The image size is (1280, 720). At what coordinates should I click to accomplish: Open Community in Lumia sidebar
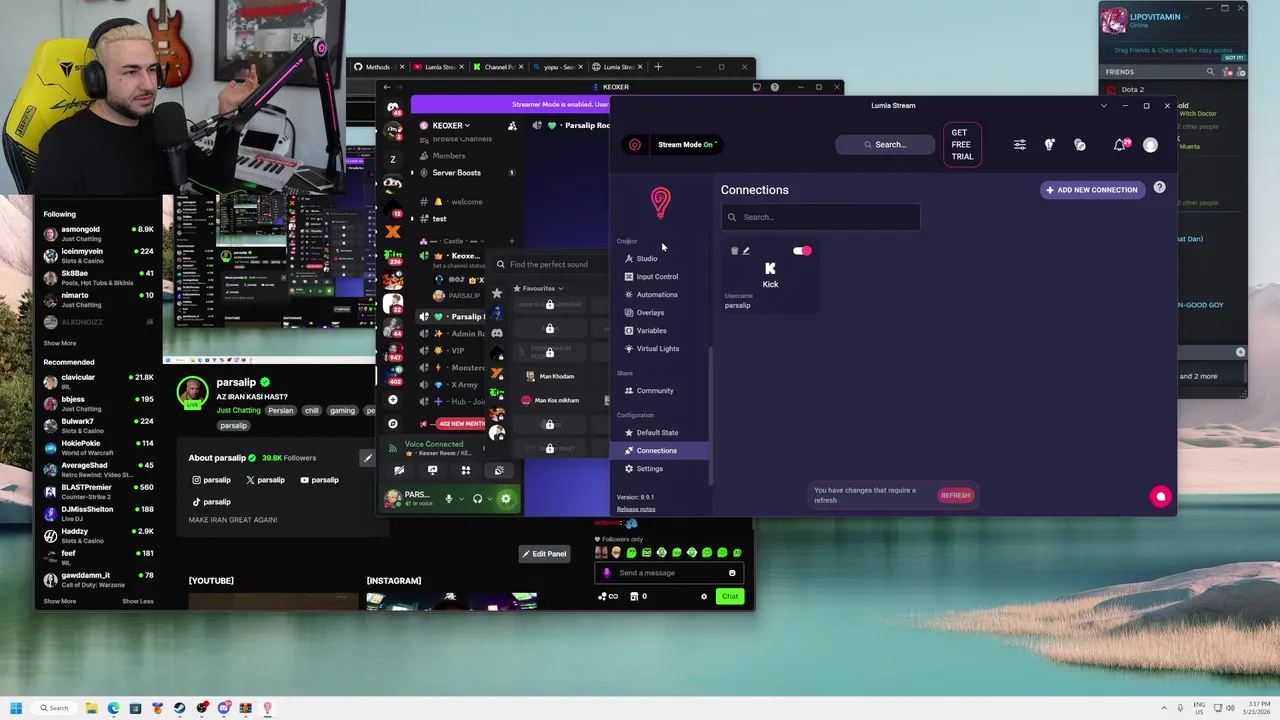[x=660, y=391]
